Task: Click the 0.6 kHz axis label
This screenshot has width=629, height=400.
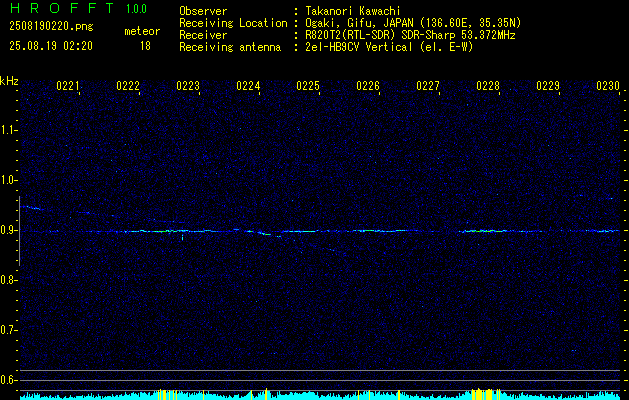Action: [x=8, y=380]
